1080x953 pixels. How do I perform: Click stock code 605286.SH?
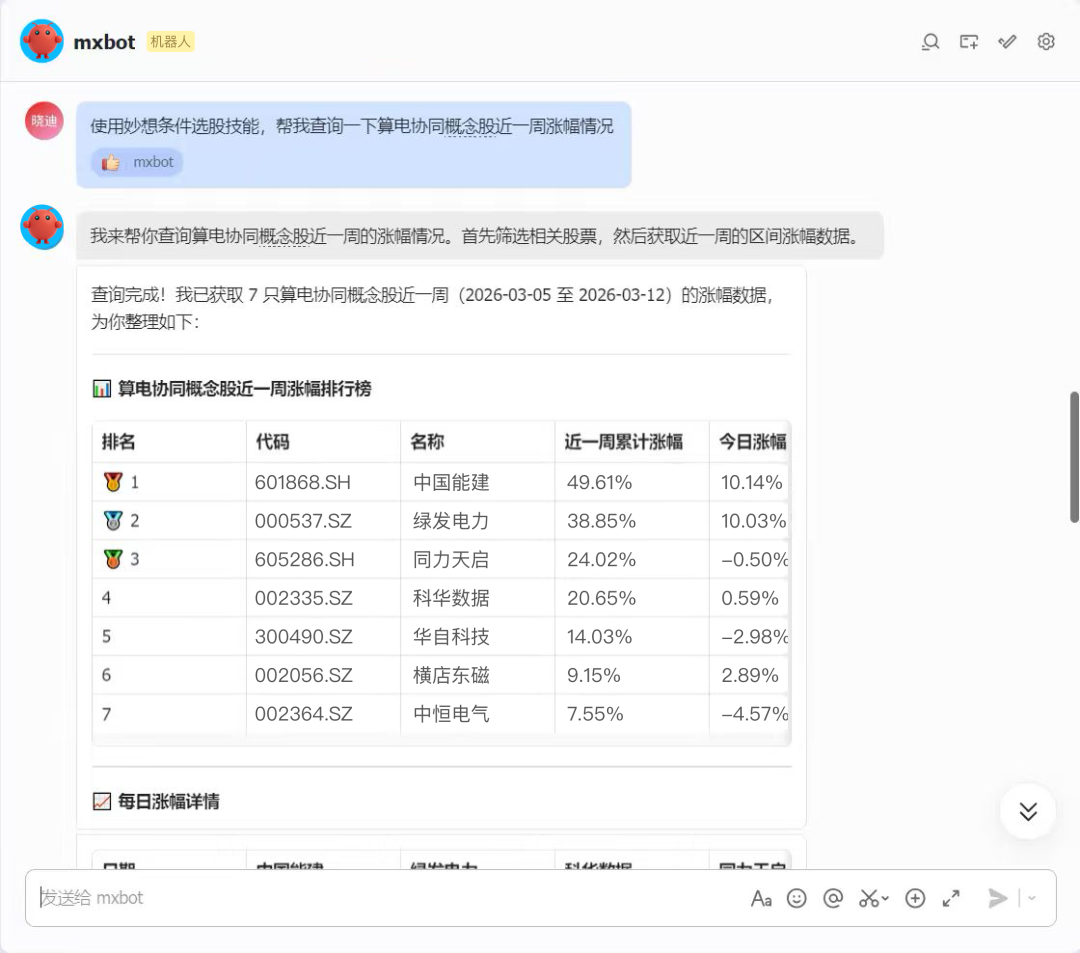point(304,559)
